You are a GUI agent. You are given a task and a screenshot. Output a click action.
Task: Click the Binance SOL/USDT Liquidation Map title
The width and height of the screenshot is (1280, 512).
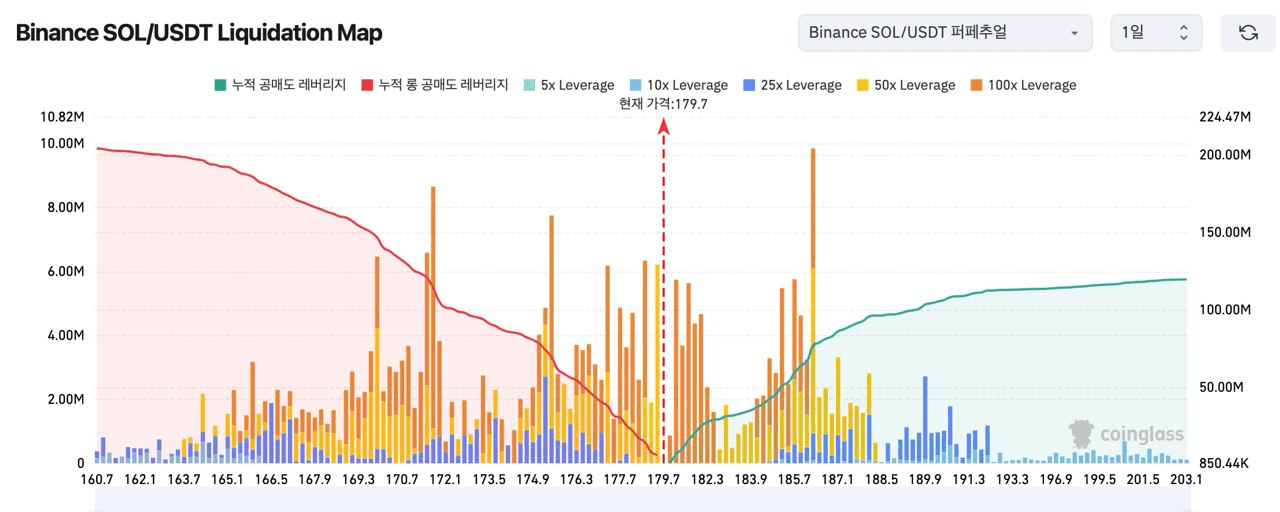pos(199,33)
